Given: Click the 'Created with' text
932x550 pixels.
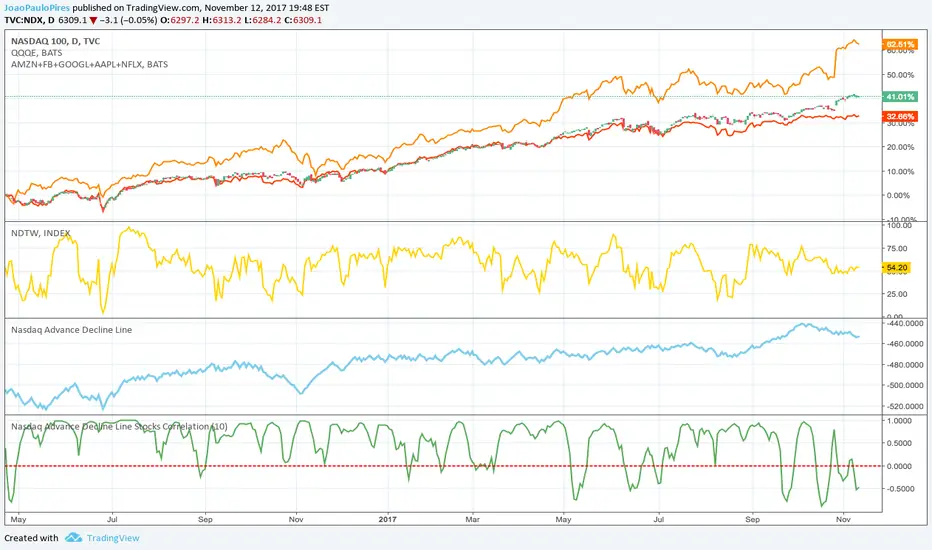Looking at the screenshot, I should tap(32, 538).
